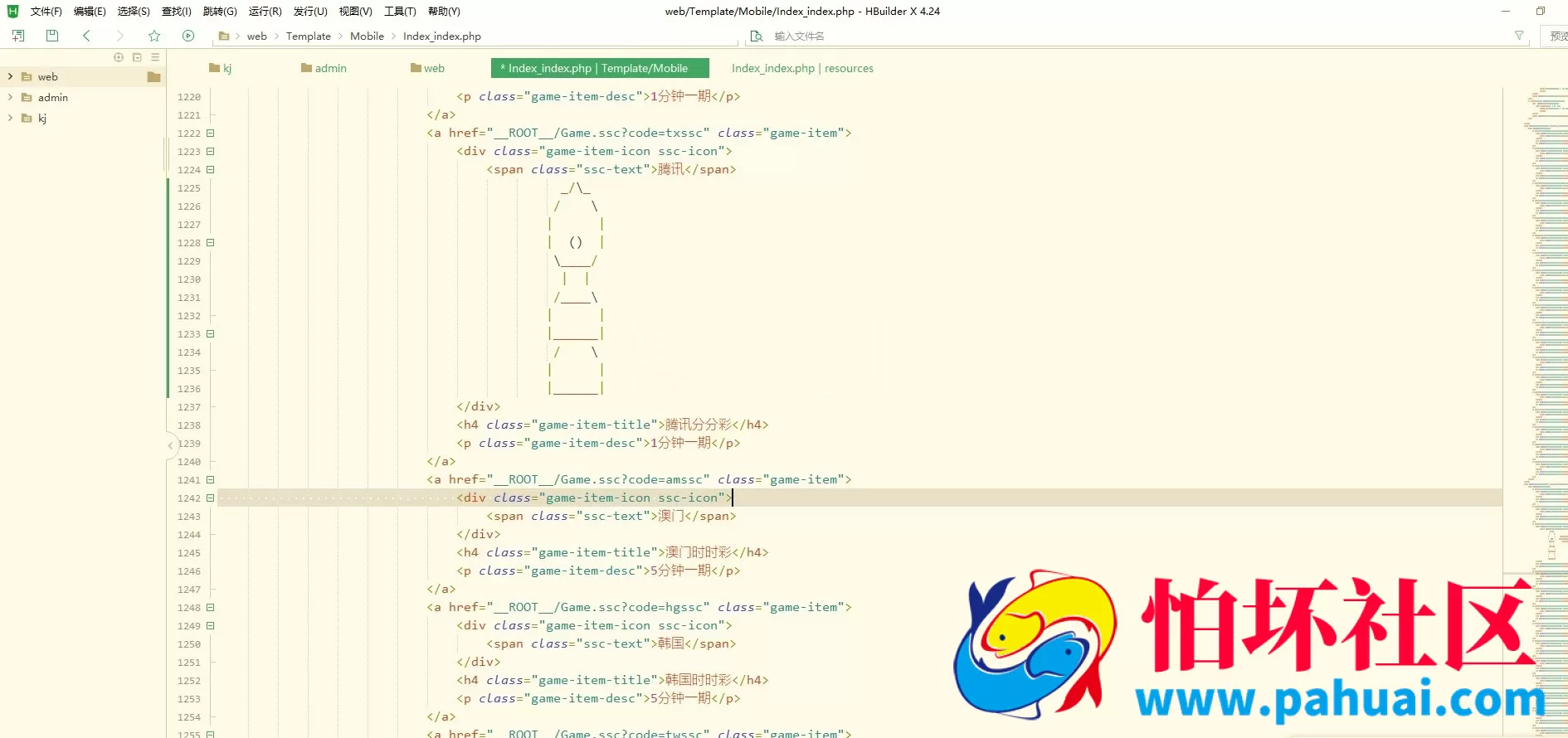
Task: Locate current file in the project tree
Action: tap(119, 57)
